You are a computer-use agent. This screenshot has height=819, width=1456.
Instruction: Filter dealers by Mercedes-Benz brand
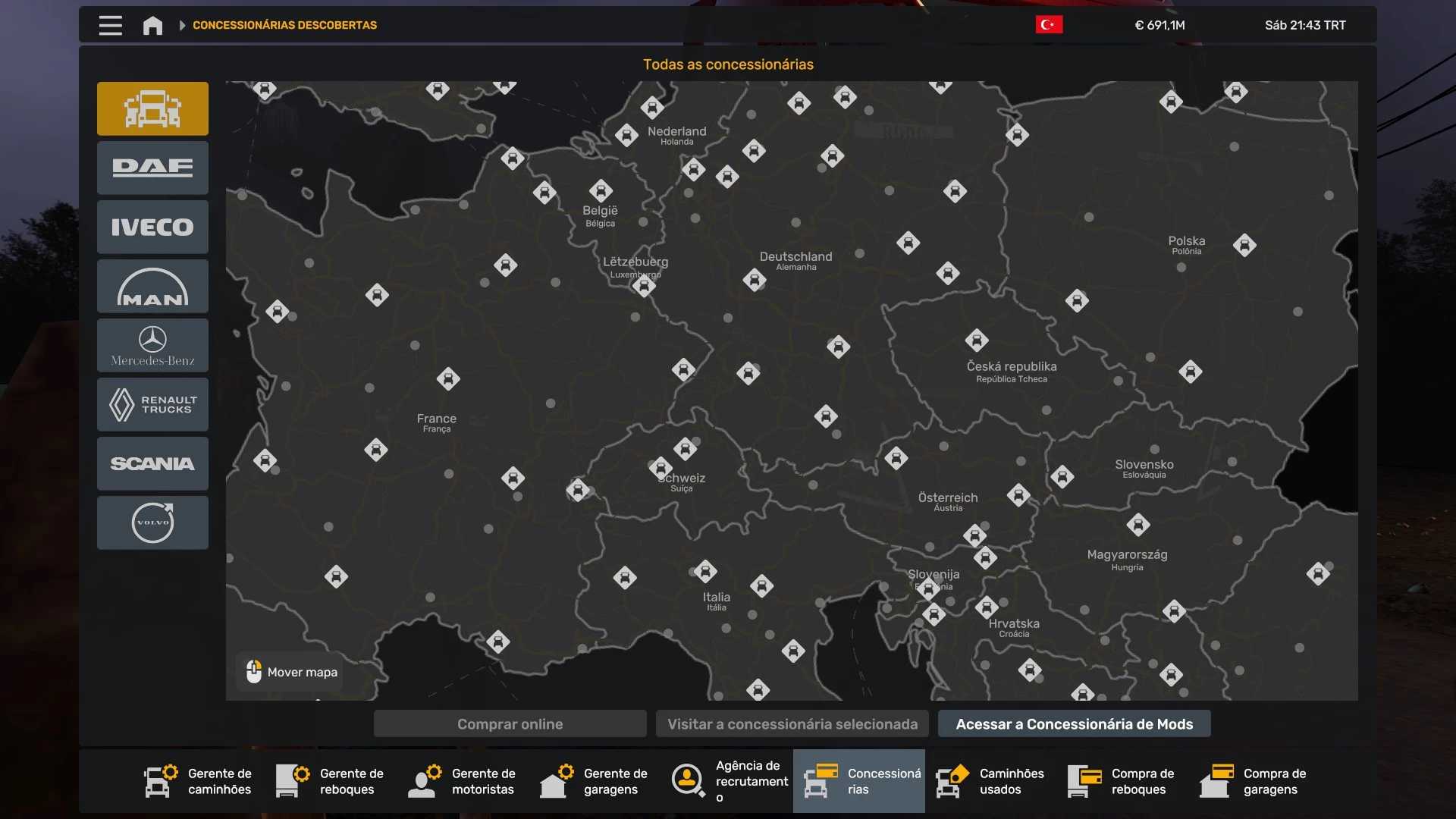(x=152, y=345)
